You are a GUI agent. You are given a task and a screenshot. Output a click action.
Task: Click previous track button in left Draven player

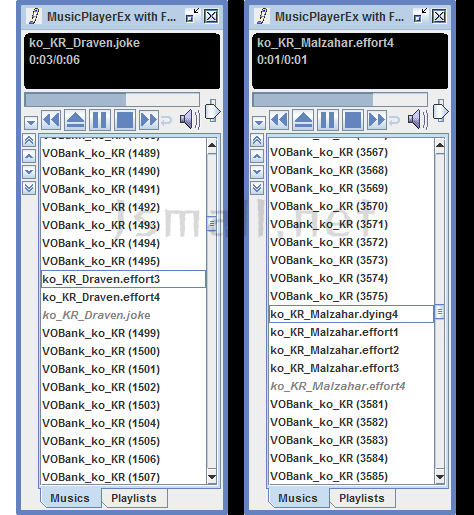51,120
